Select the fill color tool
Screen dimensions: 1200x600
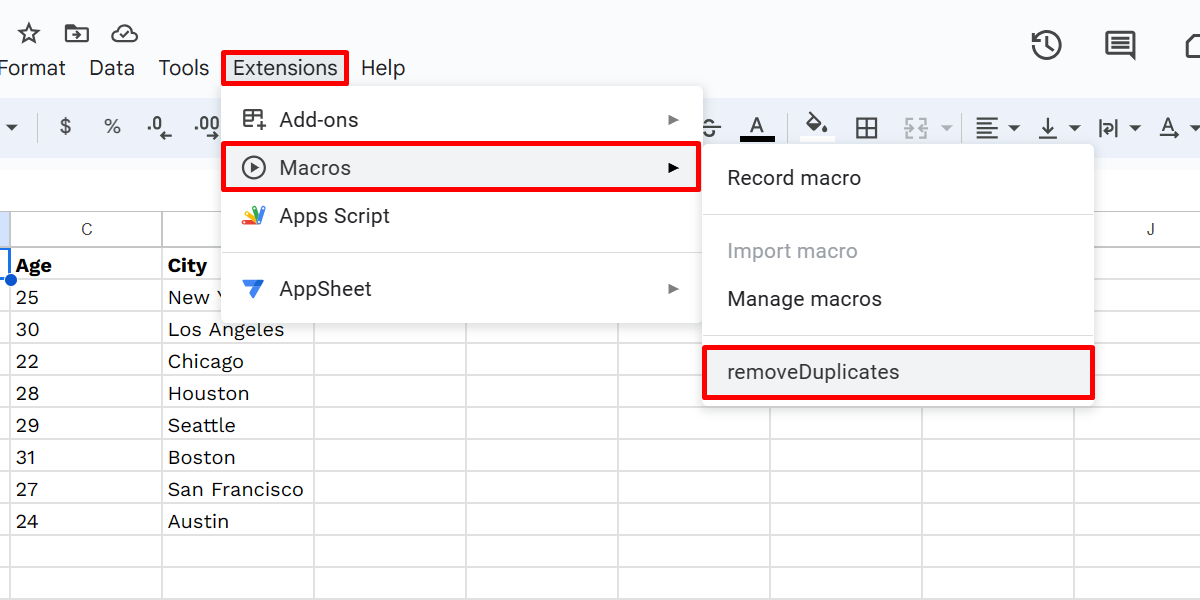[x=817, y=127]
